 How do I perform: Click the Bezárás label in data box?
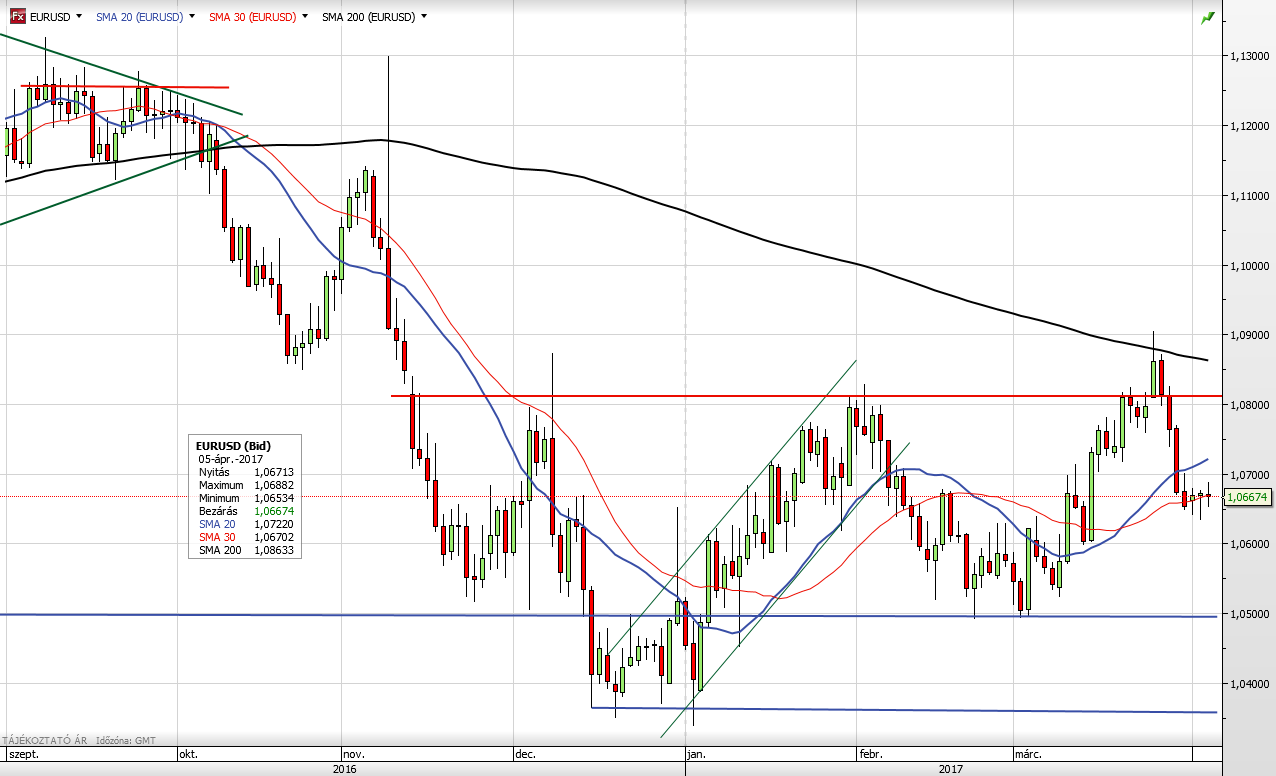click(217, 510)
